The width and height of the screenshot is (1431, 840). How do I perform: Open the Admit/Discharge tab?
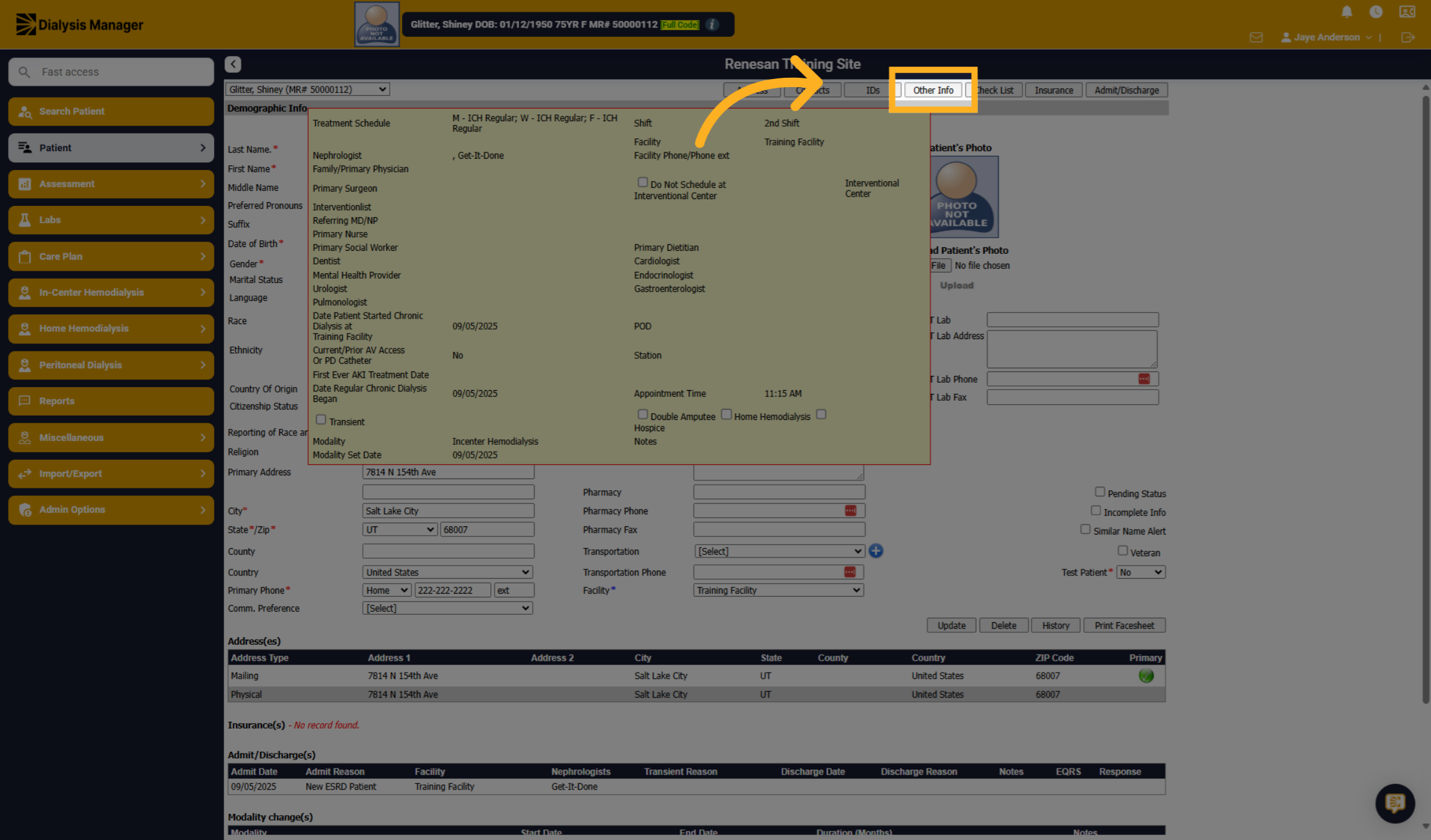click(1126, 90)
